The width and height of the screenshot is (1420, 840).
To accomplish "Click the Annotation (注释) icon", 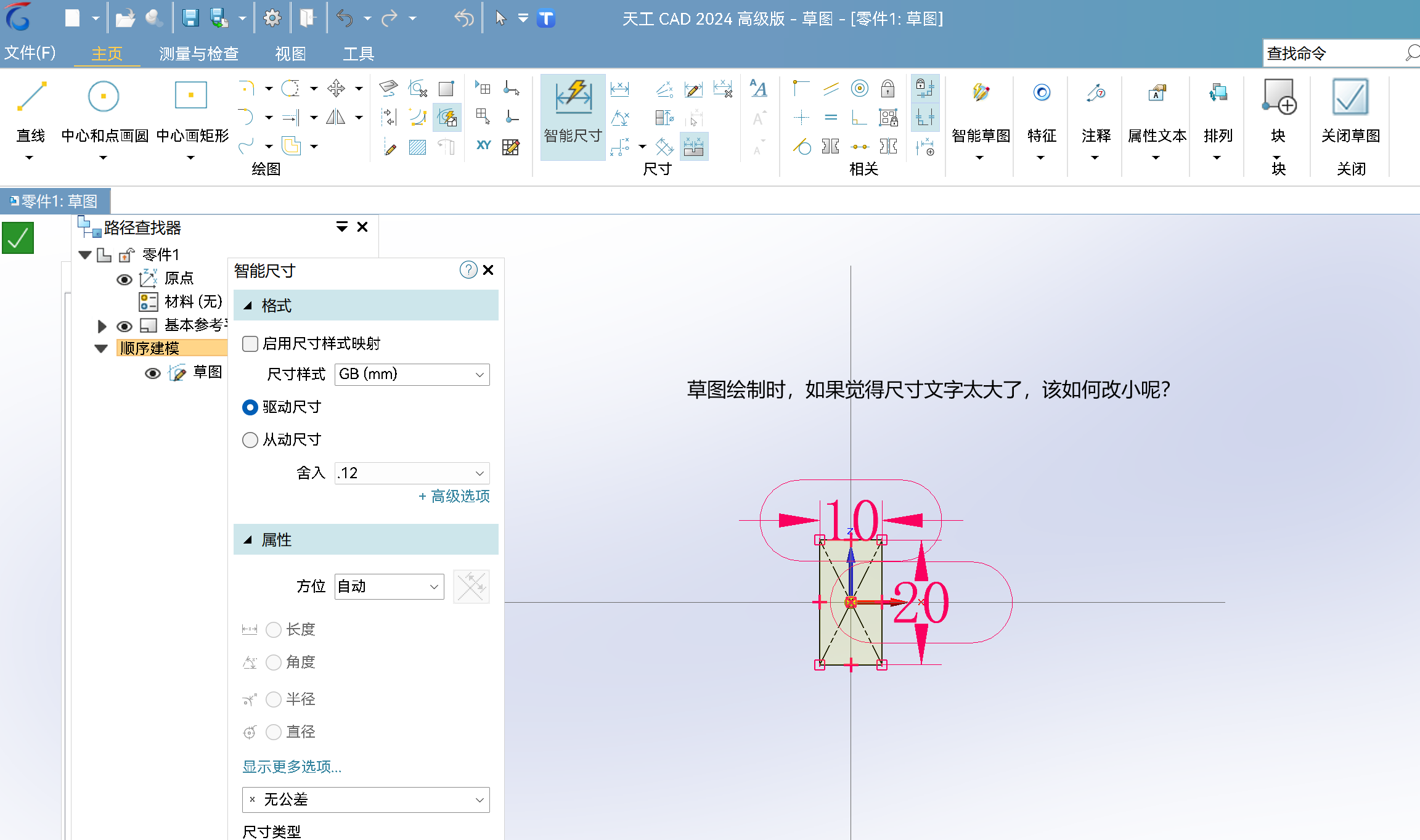I will (x=1096, y=92).
